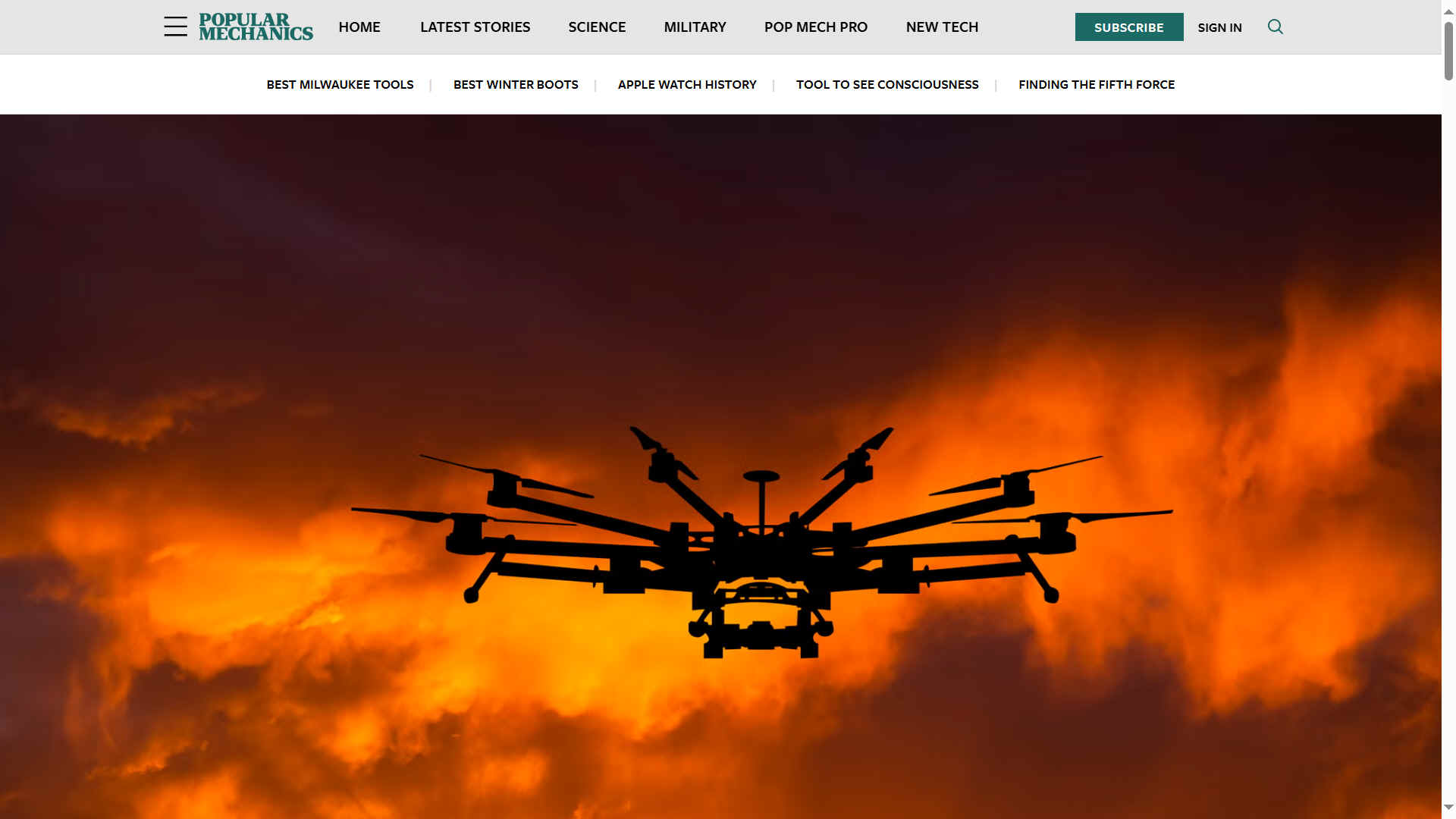Open Best Milwaukee Tools link
This screenshot has width=1456, height=819.
340,84
